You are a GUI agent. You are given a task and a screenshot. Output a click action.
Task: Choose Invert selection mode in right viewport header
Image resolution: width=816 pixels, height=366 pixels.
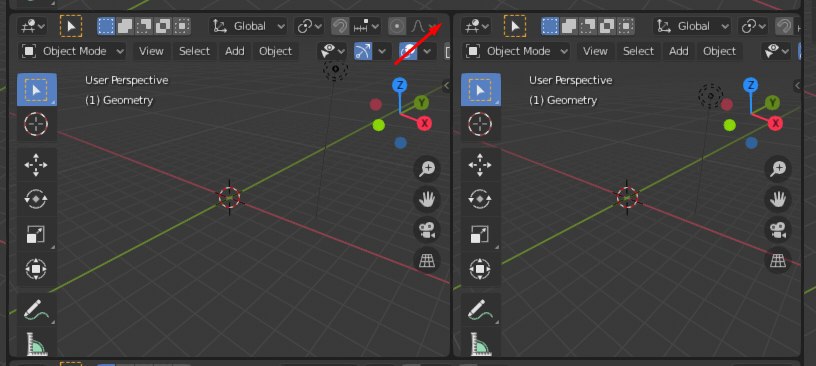click(607, 26)
